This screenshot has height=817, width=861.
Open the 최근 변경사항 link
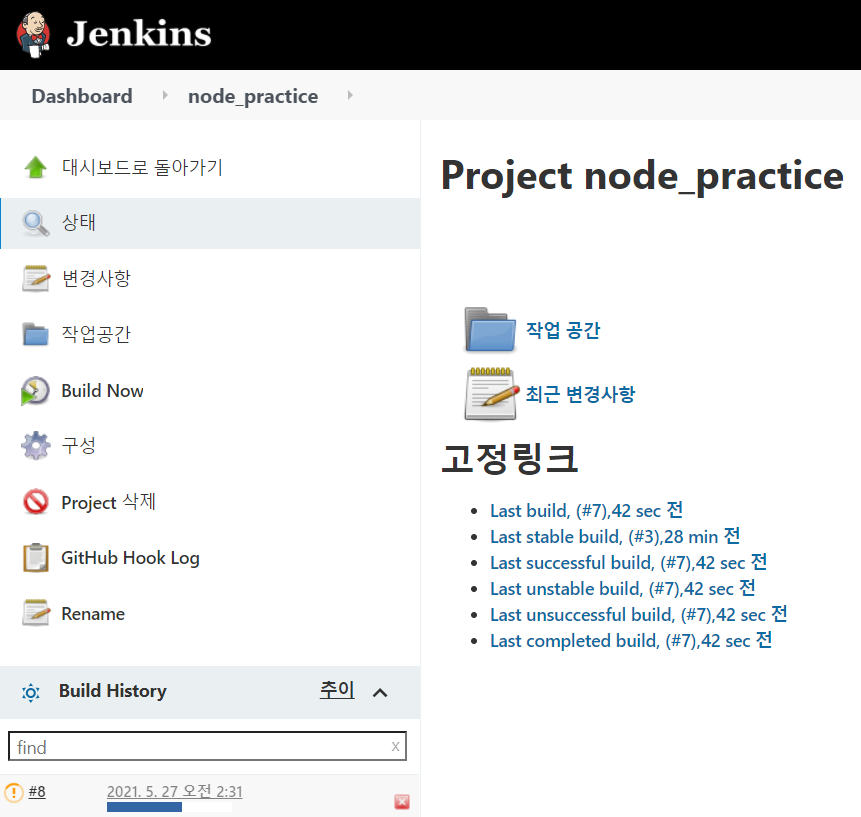(x=580, y=394)
